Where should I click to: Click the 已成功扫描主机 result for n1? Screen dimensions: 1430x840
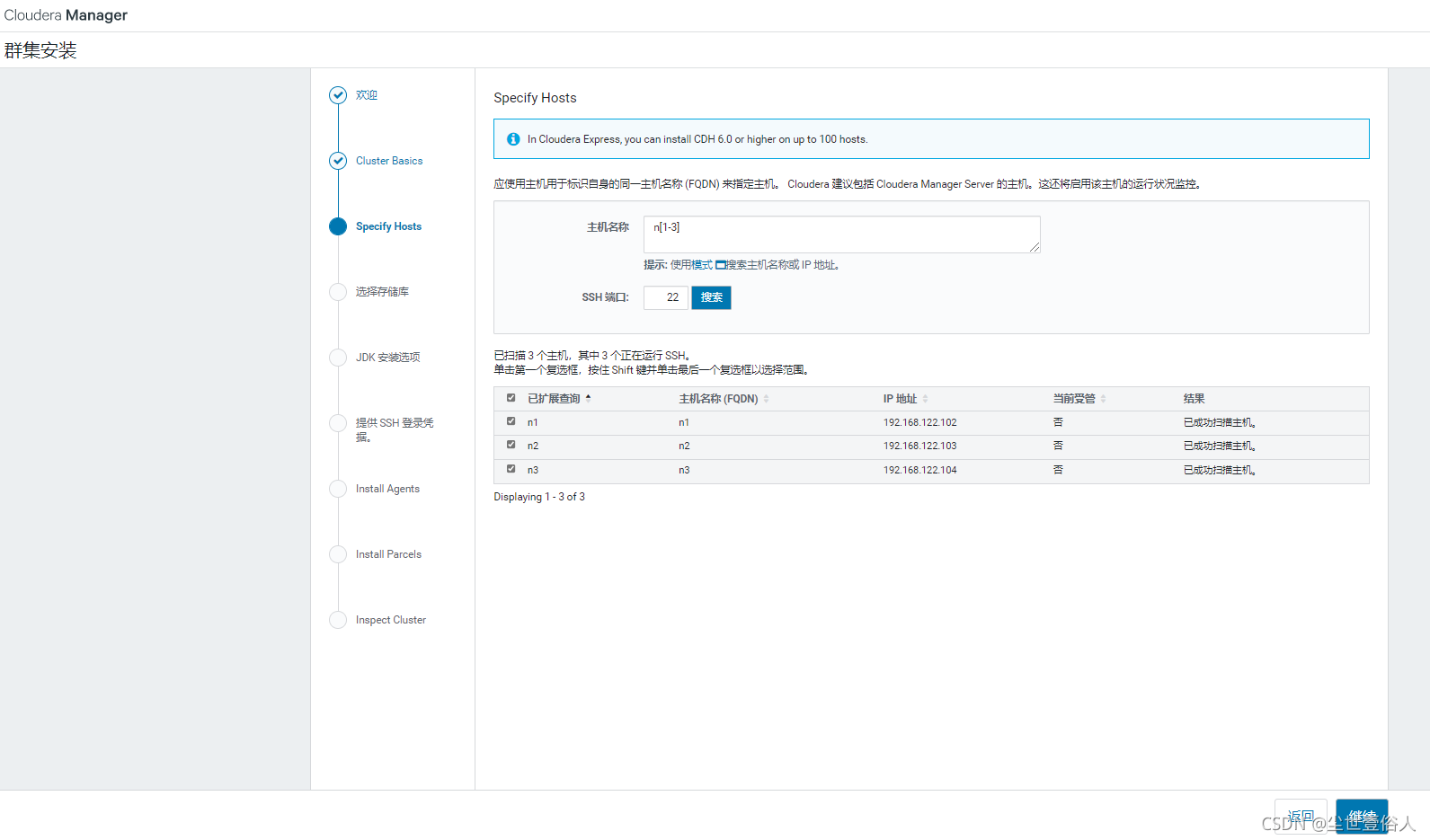click(1219, 422)
